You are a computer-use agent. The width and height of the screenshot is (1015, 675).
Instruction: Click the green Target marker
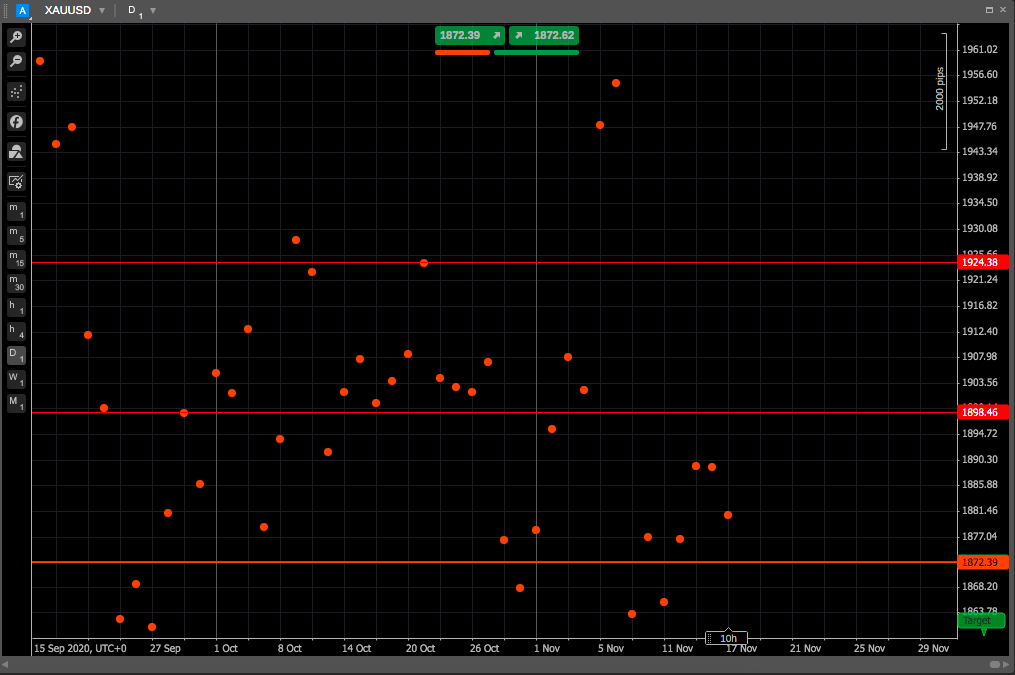pos(981,621)
